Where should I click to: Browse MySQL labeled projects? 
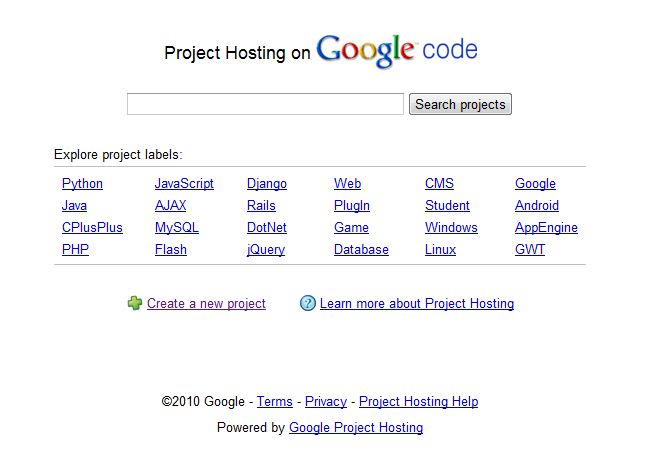(177, 228)
